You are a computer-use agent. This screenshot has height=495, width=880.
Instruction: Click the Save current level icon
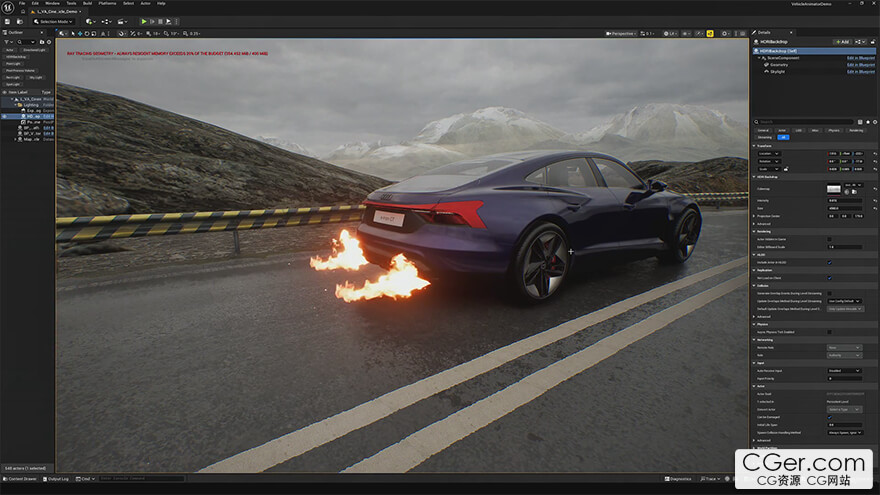[x=7, y=21]
